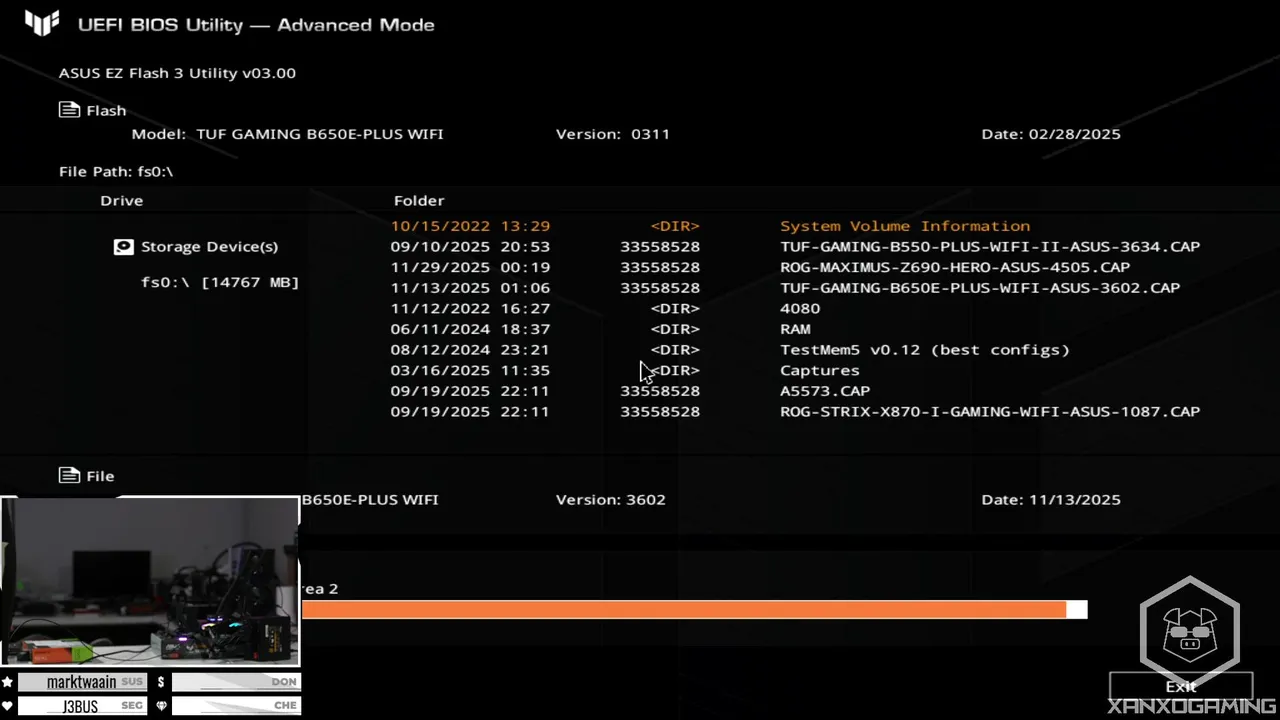Click the Storage Device(s) disk icon
Viewport: 1280px width, 720px height.
pos(123,246)
